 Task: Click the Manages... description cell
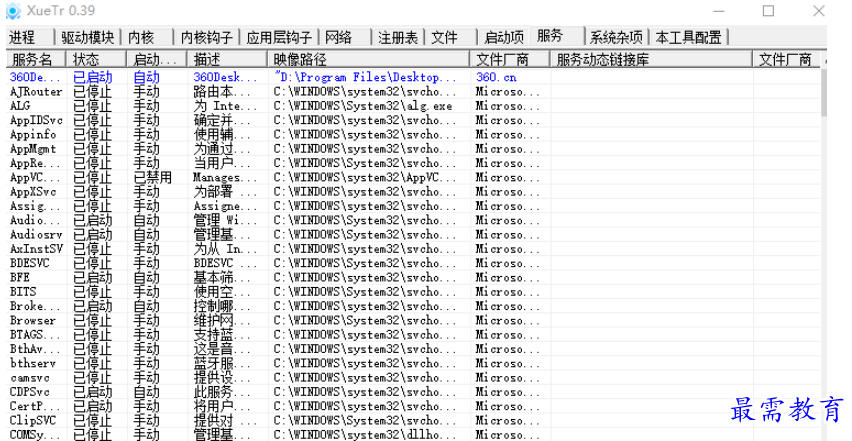[x=225, y=177]
